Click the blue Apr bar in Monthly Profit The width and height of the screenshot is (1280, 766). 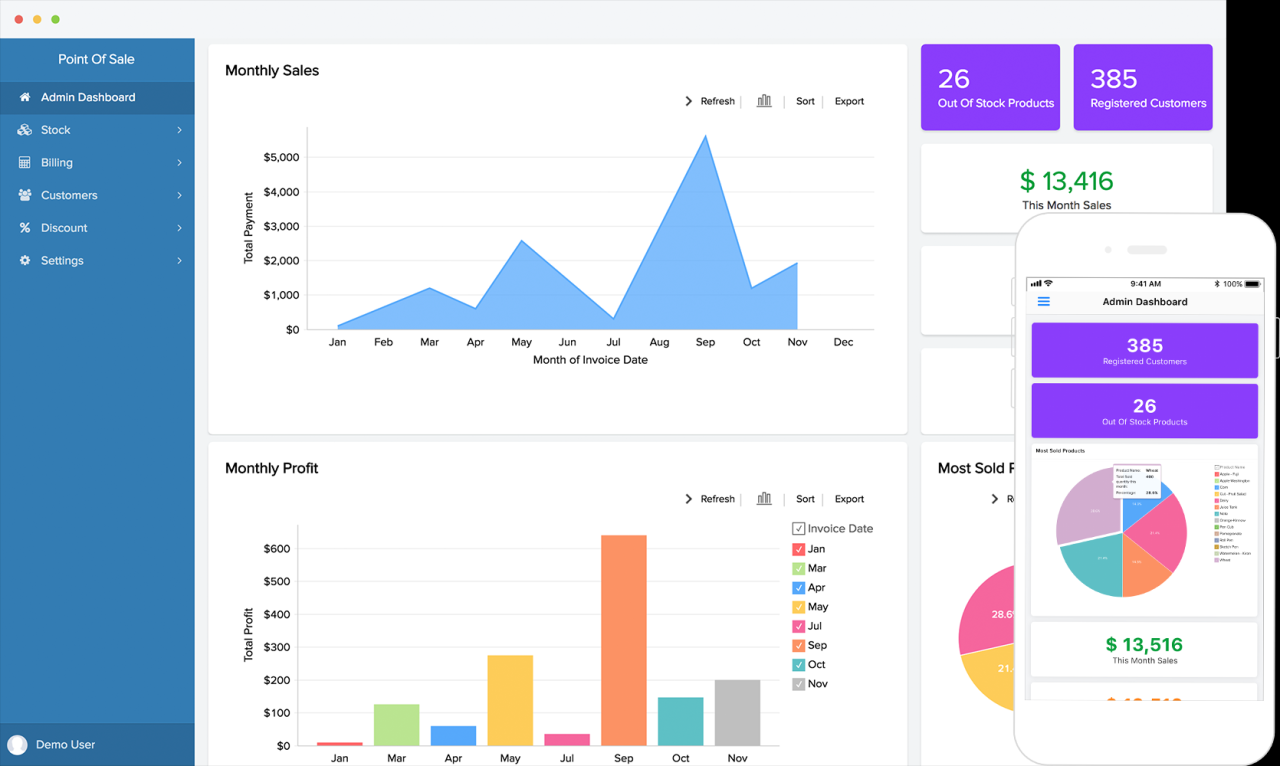point(453,736)
